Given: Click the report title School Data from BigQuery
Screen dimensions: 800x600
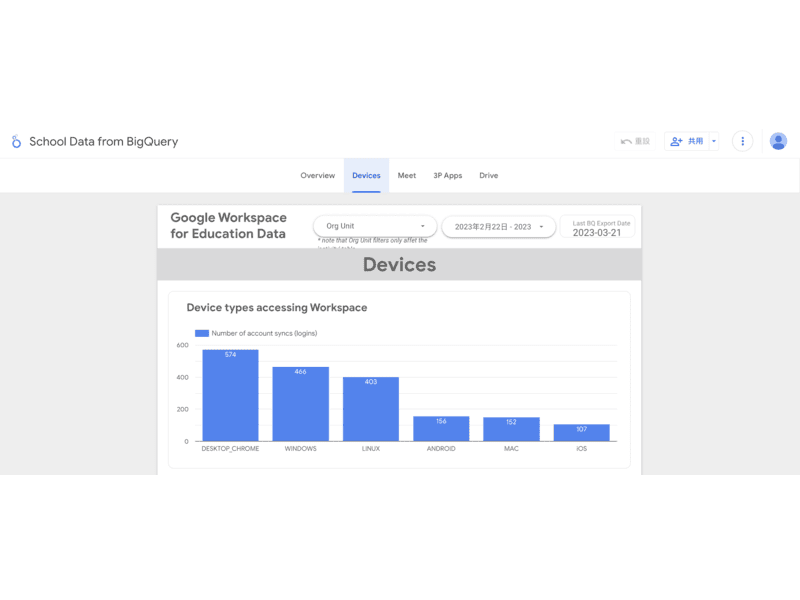Looking at the screenshot, I should (104, 141).
